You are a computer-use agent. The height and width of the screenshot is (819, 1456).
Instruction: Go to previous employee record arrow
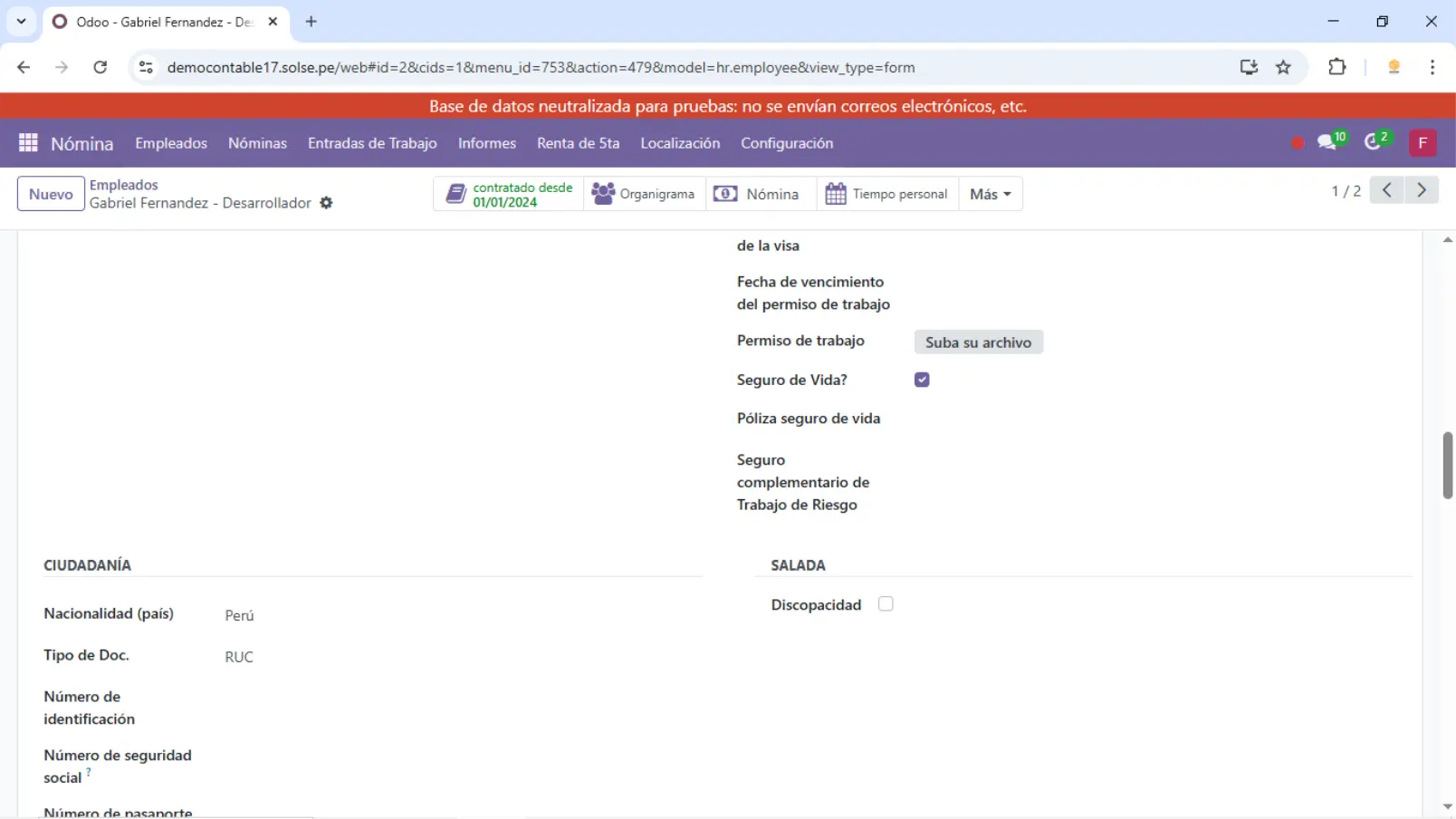(1386, 190)
